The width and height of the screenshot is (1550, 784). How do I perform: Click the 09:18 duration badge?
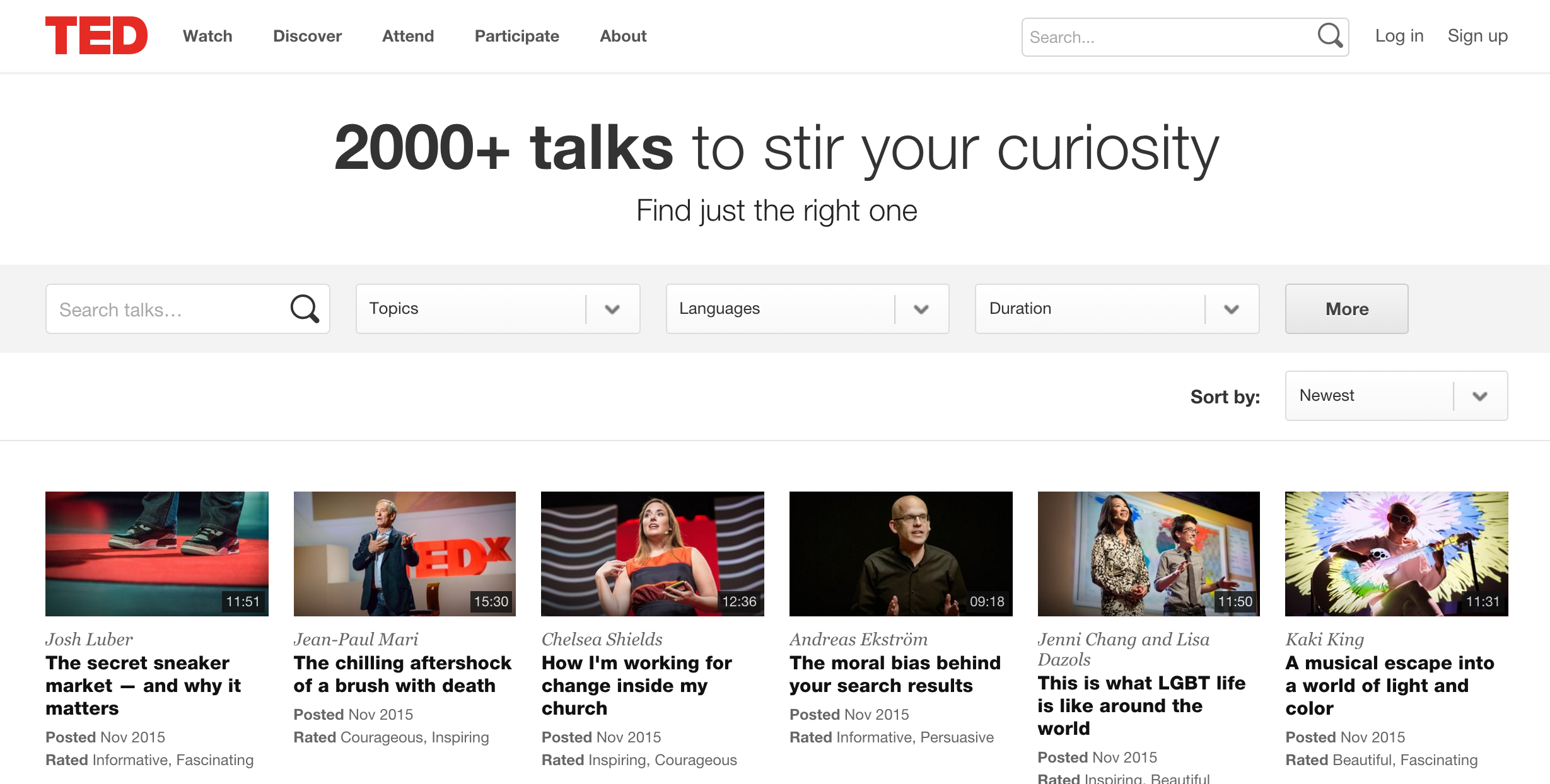pyautogui.click(x=987, y=602)
